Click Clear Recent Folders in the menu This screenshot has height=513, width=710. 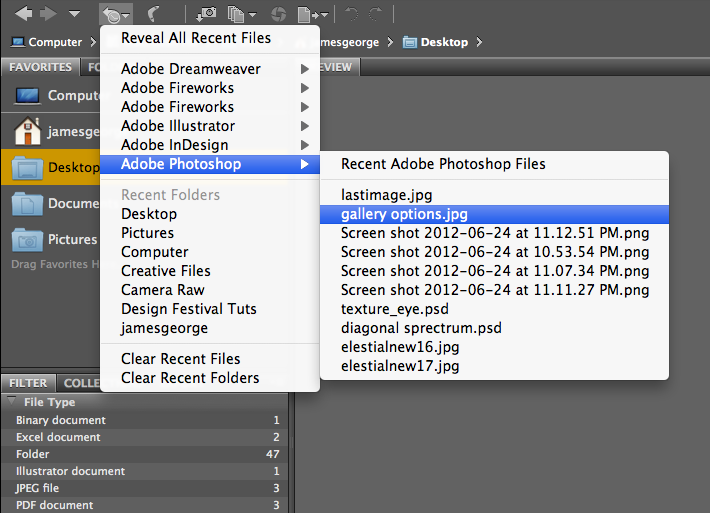190,378
